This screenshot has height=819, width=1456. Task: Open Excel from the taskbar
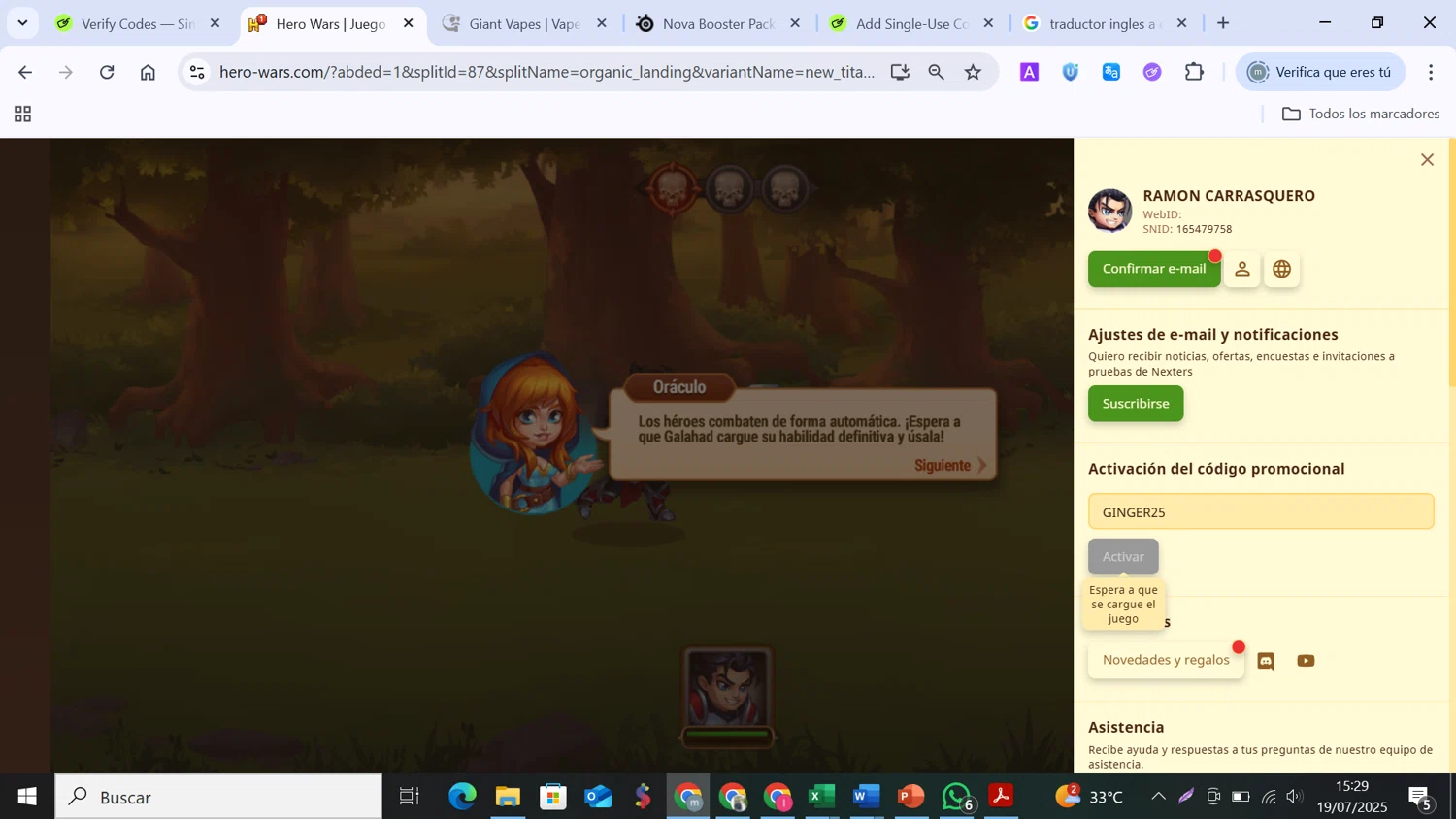pyautogui.click(x=821, y=797)
